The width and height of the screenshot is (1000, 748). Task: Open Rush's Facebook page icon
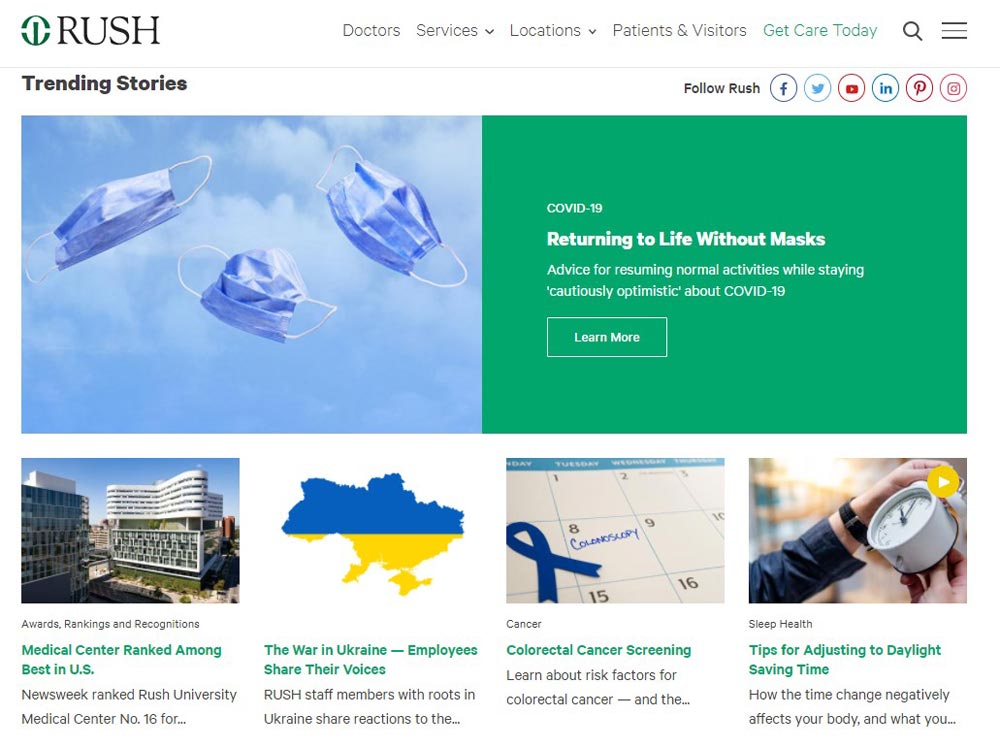click(783, 88)
